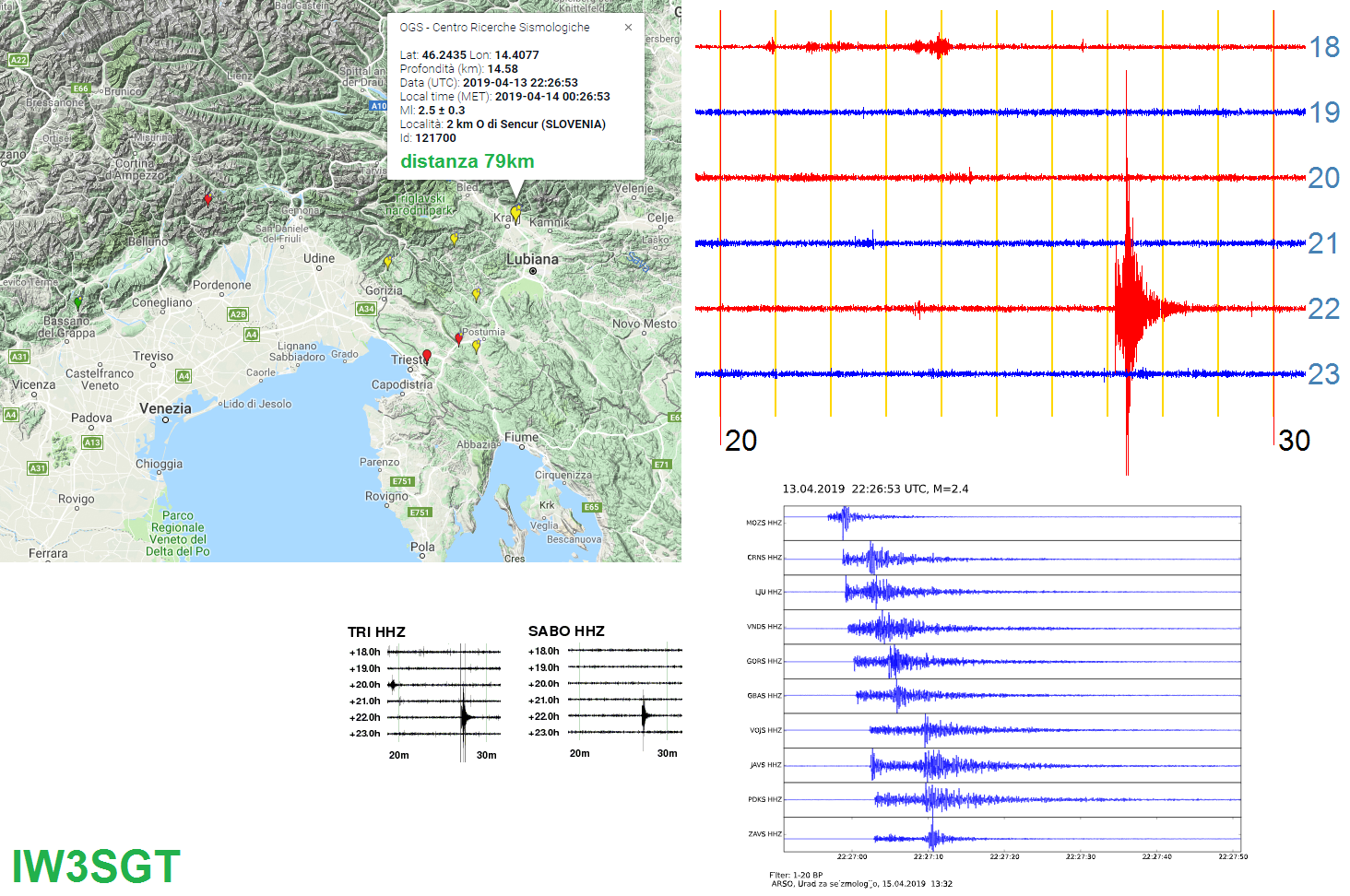Click the TRI HHZ chart title
The image size is (1350, 896).
point(376,631)
